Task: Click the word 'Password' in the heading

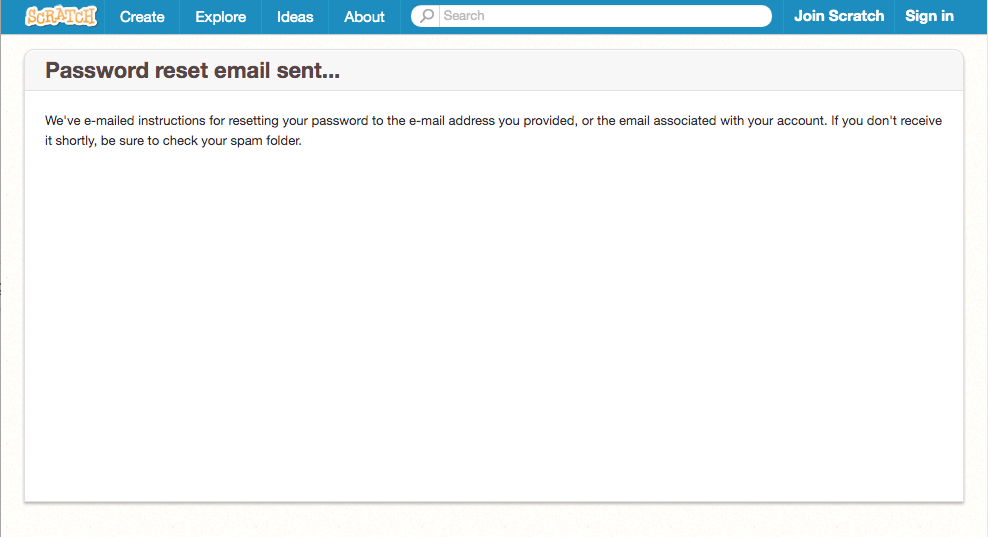Action: click(96, 71)
